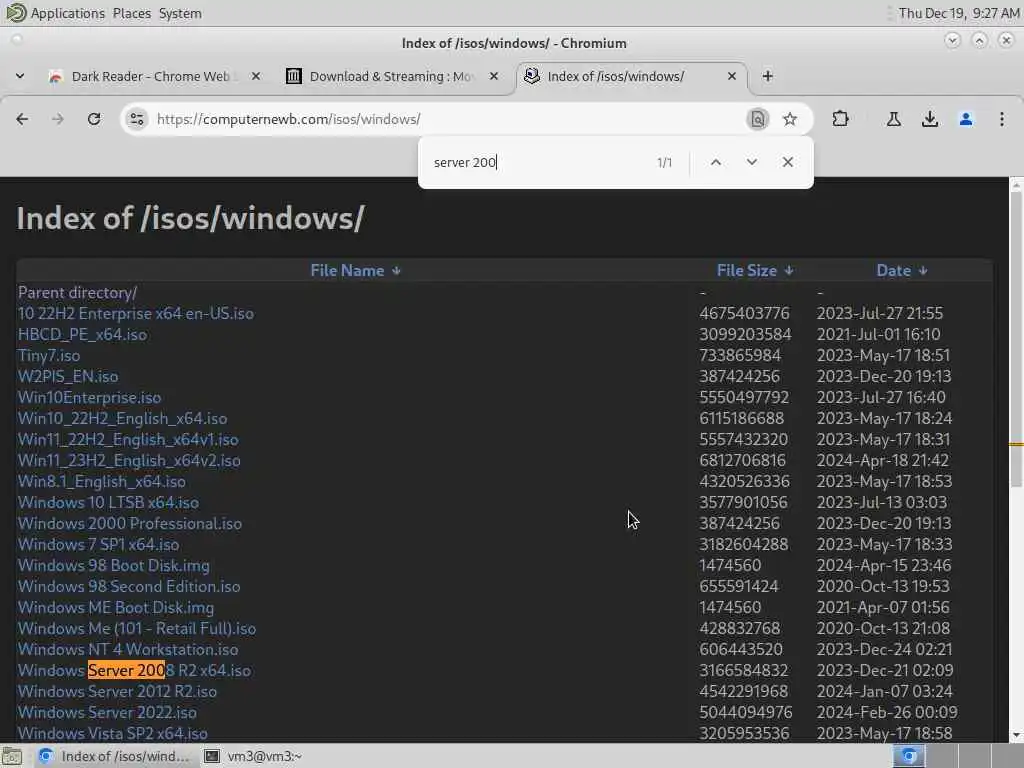
Task: Close the Dark Reader tab
Action: (x=256, y=76)
